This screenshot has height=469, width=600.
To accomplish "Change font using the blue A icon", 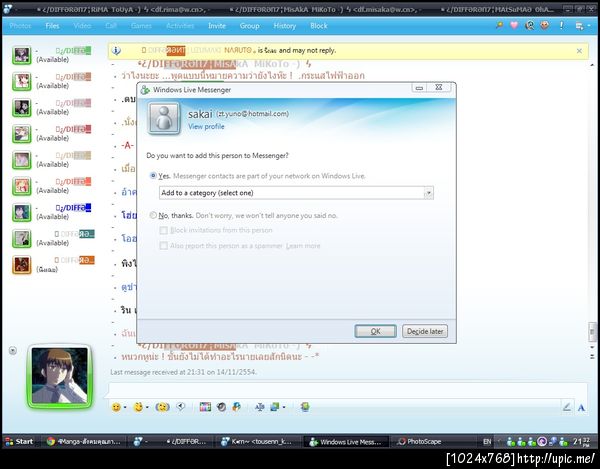I will (x=581, y=408).
